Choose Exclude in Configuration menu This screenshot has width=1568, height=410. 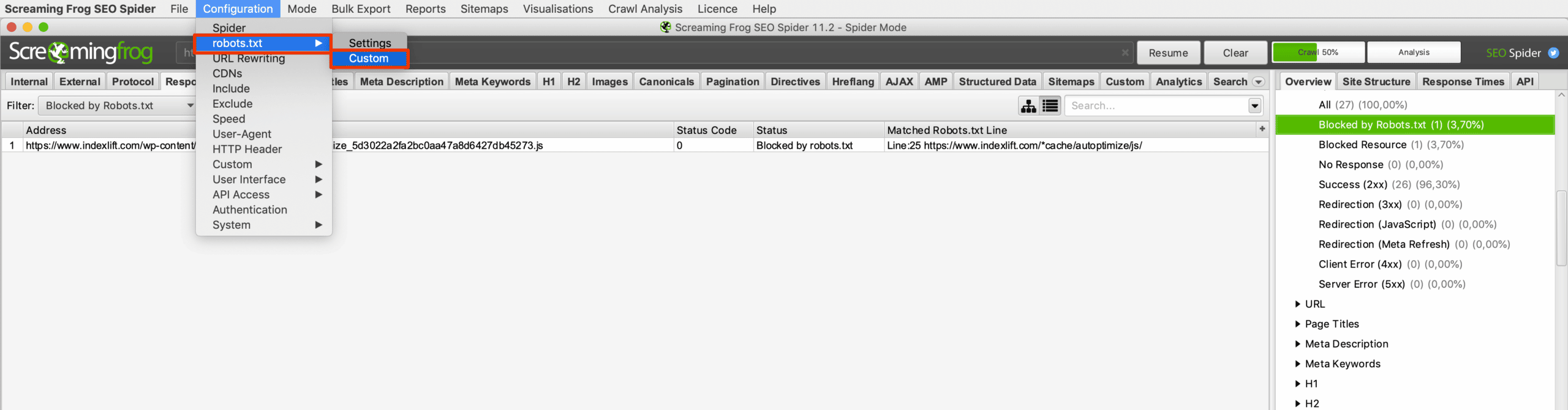tap(263, 104)
